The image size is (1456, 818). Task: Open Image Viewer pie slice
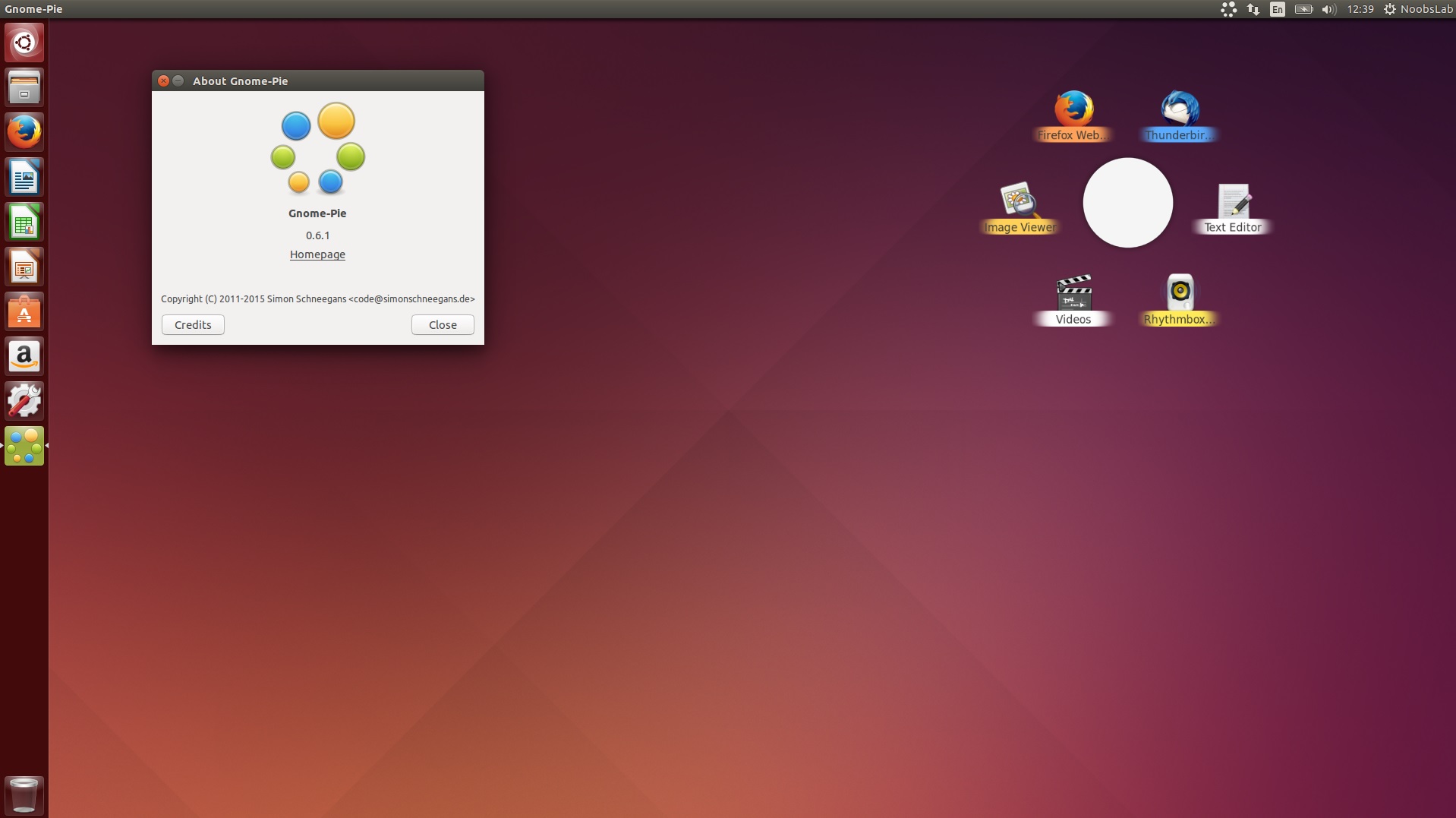click(x=1020, y=208)
